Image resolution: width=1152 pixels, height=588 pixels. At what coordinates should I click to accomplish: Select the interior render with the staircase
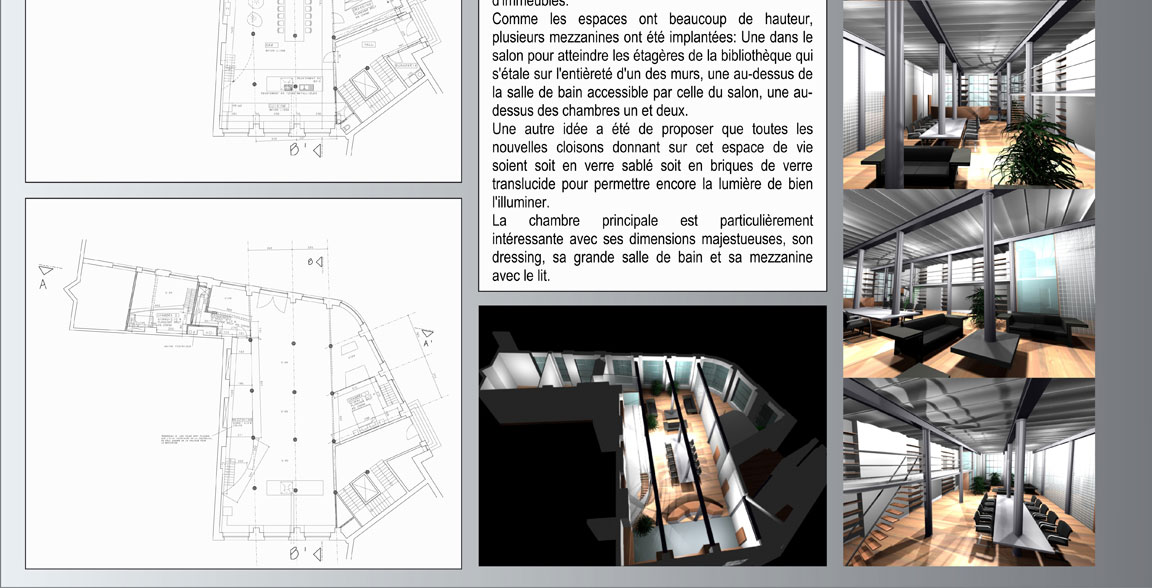click(x=968, y=472)
